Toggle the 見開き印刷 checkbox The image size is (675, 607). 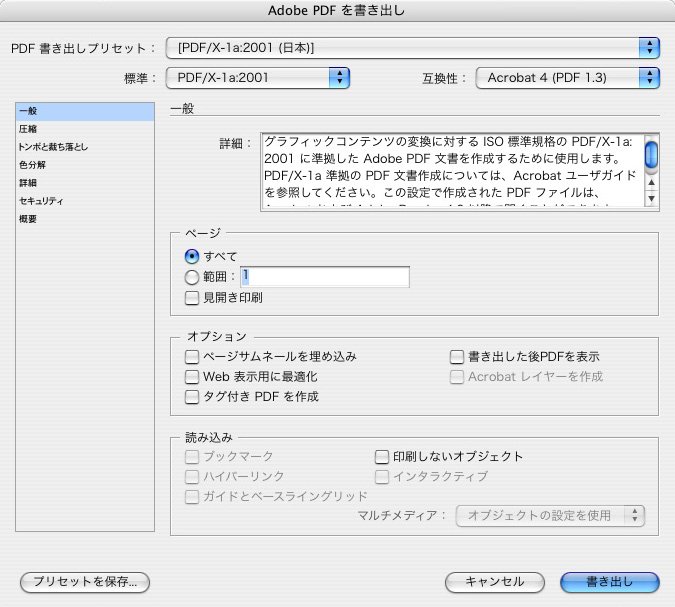[192, 298]
